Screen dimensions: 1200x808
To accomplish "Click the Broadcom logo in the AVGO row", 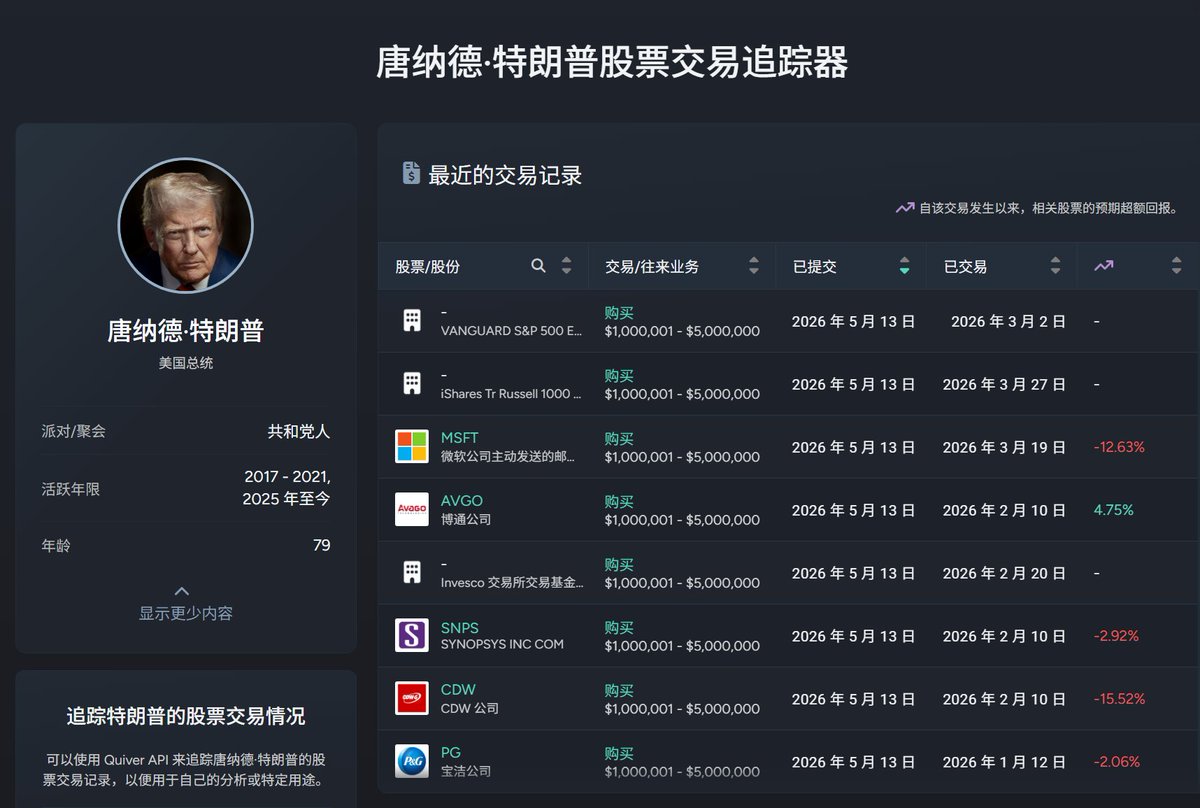I will pyautogui.click(x=411, y=510).
